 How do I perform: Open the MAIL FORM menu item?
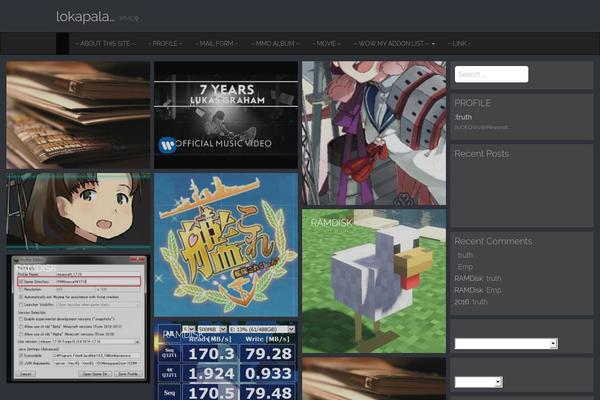[x=216, y=44]
